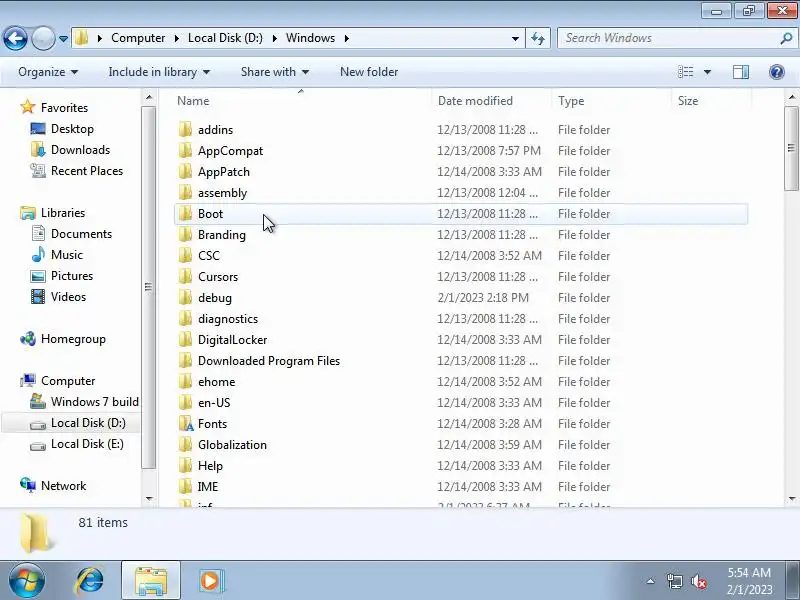The width and height of the screenshot is (800, 600).
Task: Open the address bar history dropdown
Action: tap(515, 38)
